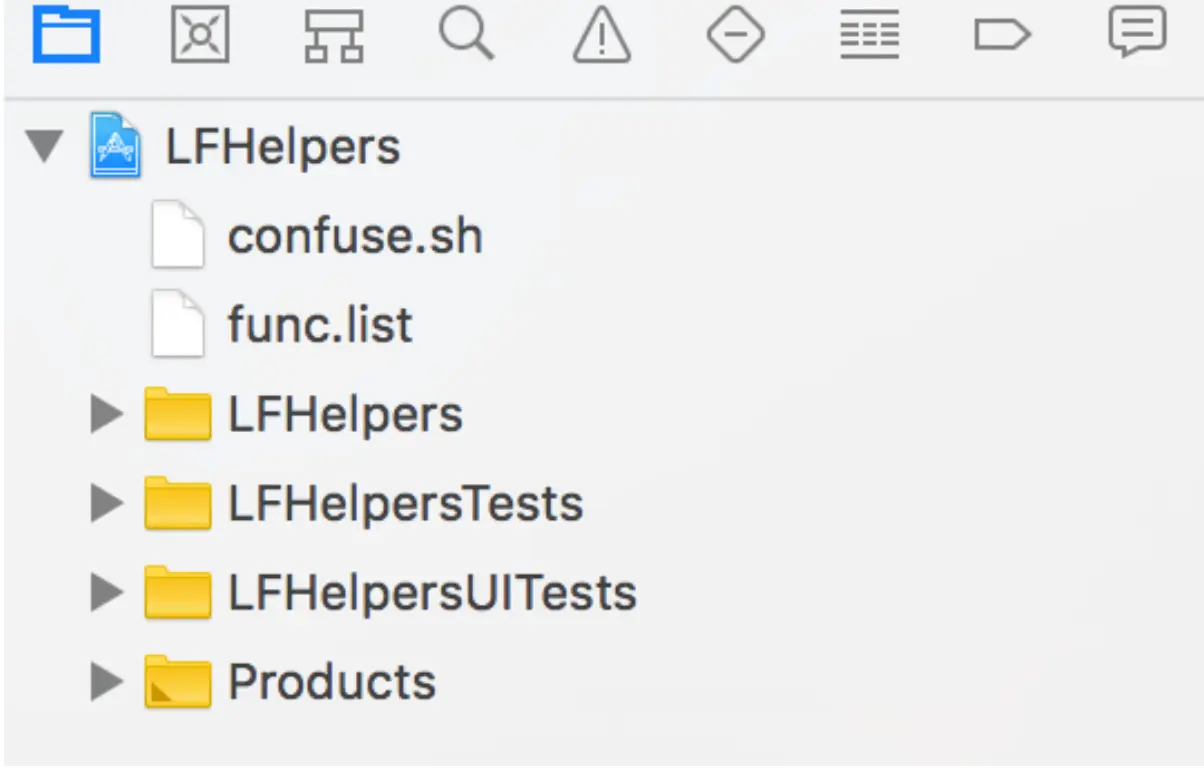The height and width of the screenshot is (770, 1204).
Task: Expand the Products folder
Action: click(x=105, y=682)
